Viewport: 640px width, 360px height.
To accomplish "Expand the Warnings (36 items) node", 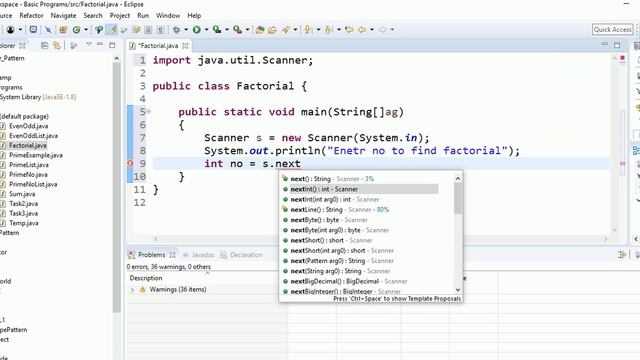I will [x=132, y=290].
